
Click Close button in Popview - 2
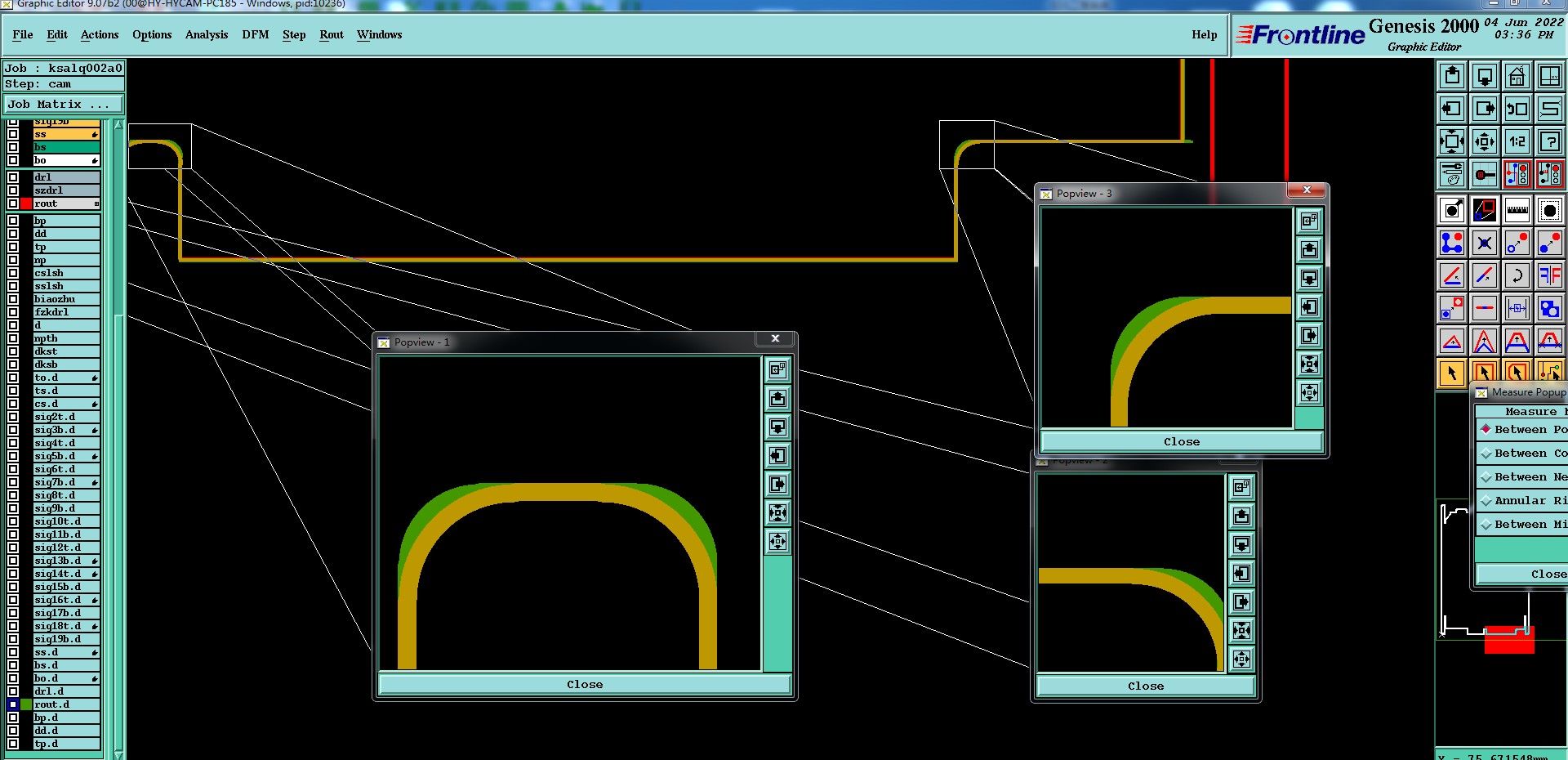[x=1146, y=686]
